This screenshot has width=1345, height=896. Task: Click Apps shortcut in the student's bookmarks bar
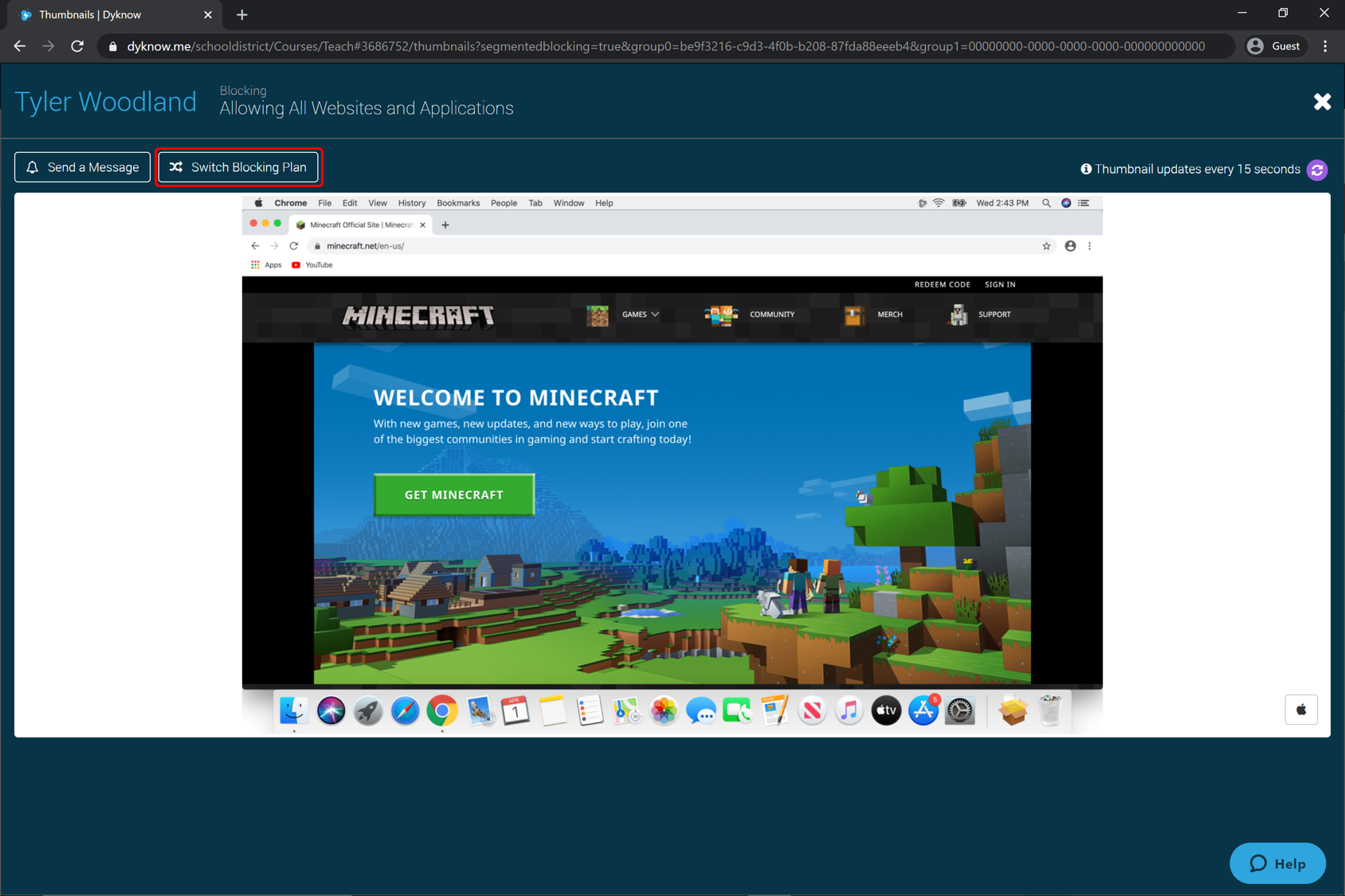266,265
